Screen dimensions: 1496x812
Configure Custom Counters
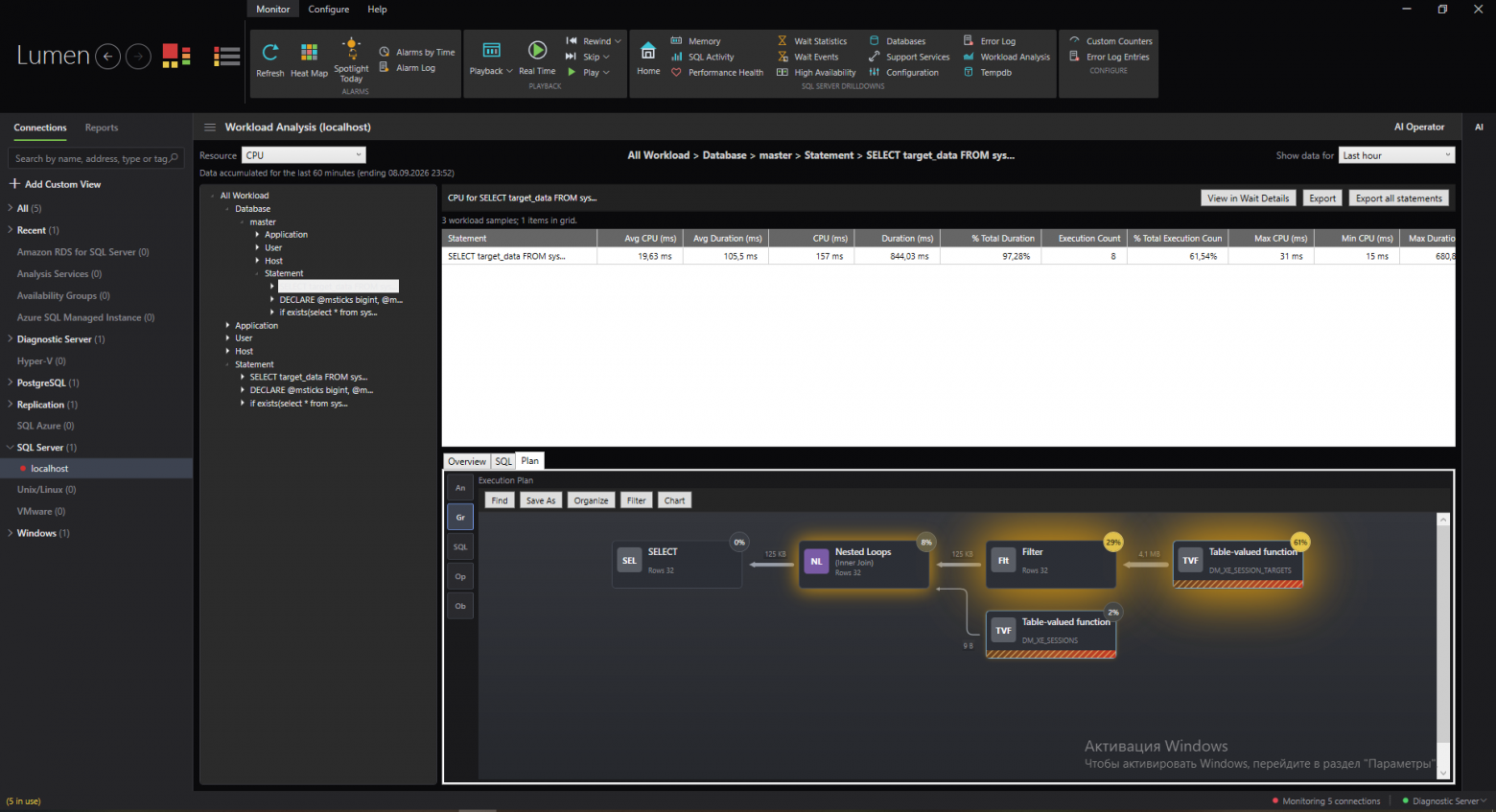point(1111,41)
